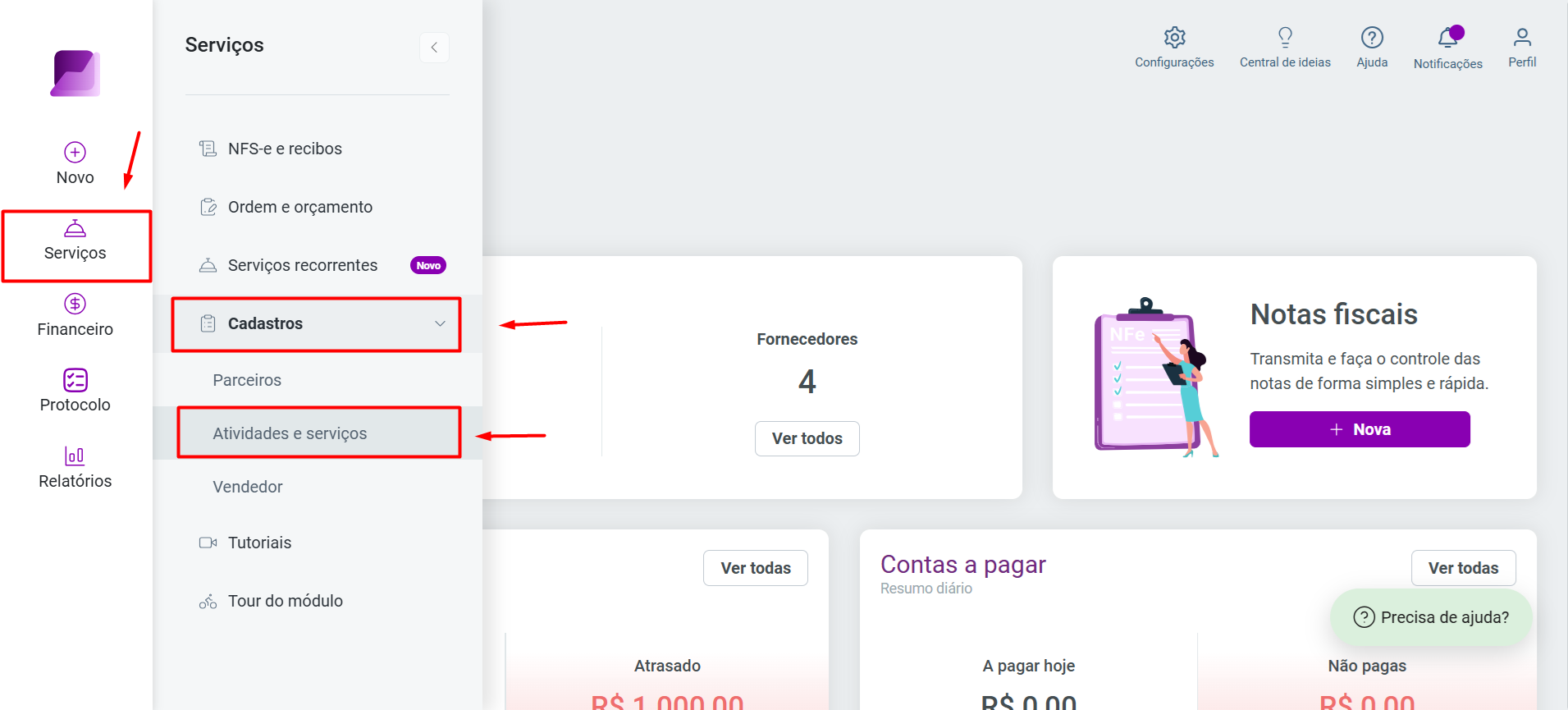Open the Precisa de ajuda chat bubble
1568x710 pixels.
1431,617
